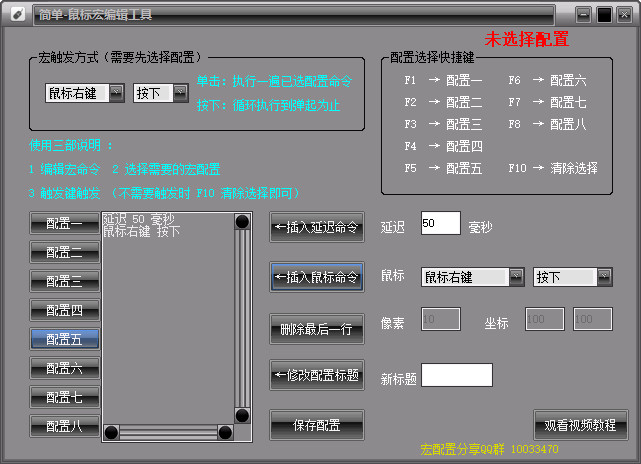The height and width of the screenshot is (464, 641).
Task: Click the 像素 pixel input field
Action: coord(441,319)
